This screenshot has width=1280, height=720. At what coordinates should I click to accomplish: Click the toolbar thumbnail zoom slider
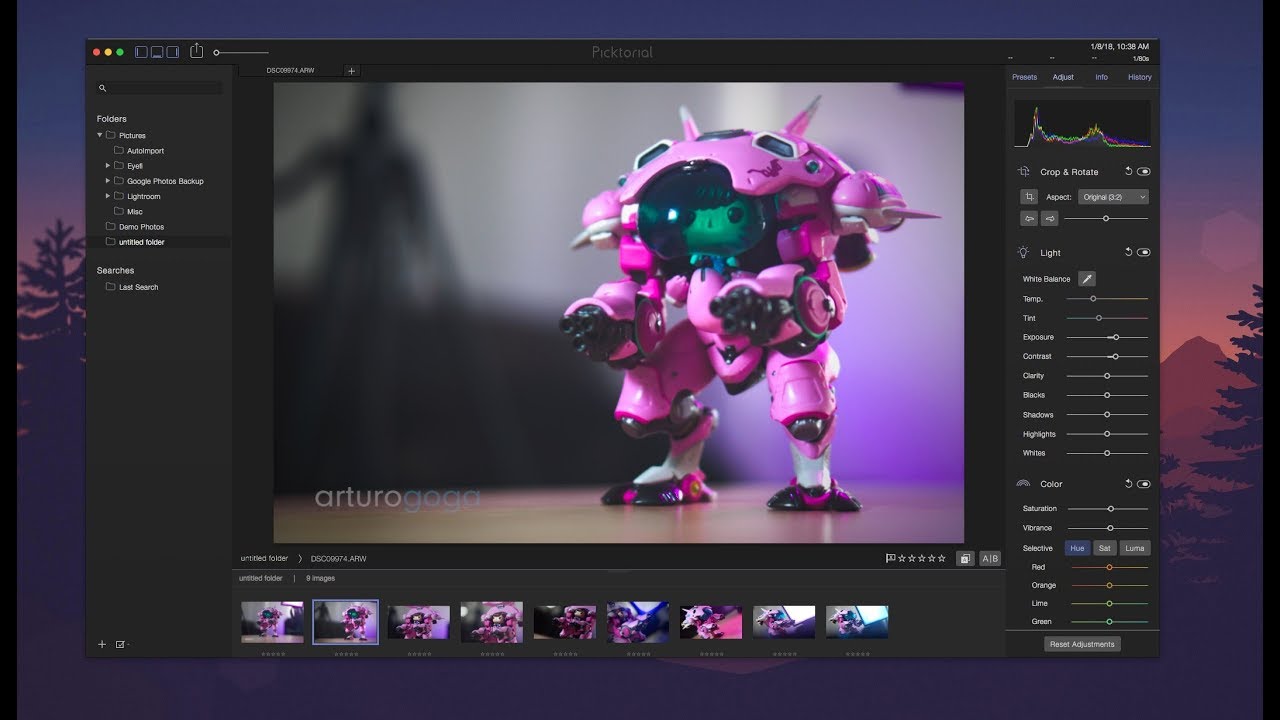pos(241,52)
